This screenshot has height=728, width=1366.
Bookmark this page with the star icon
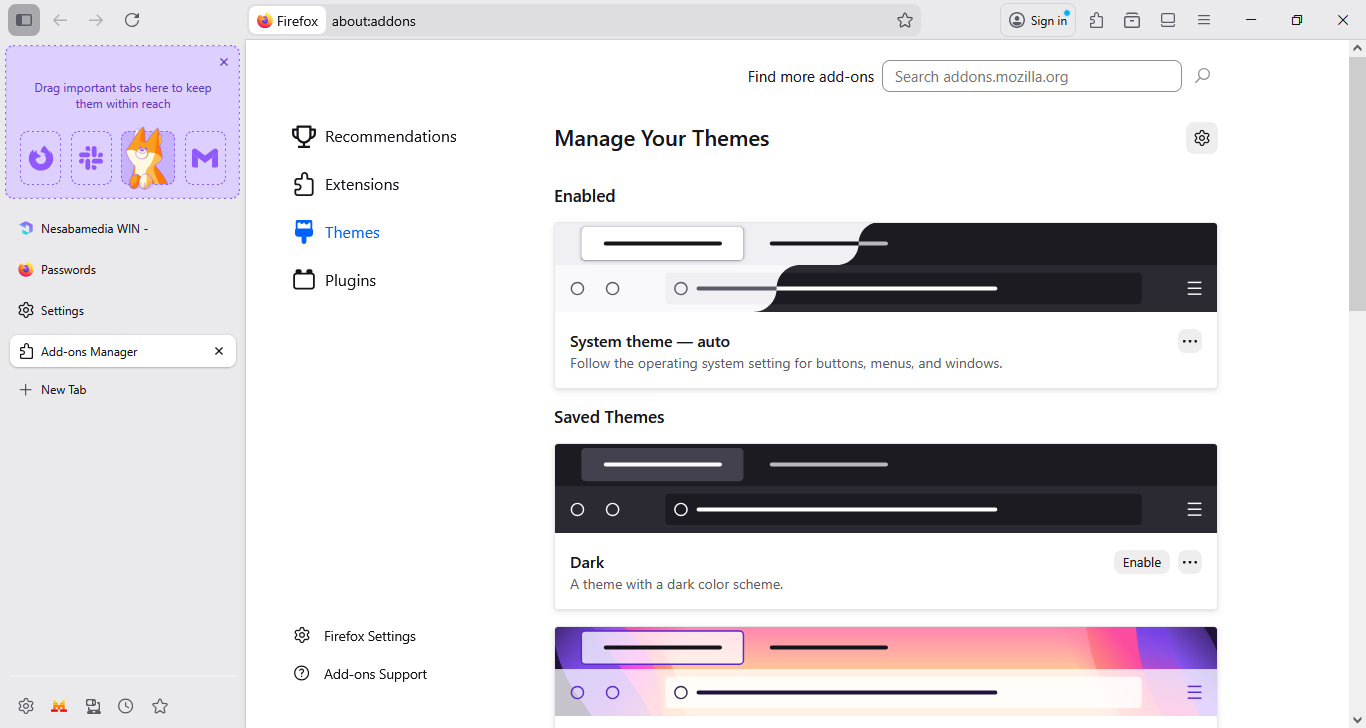coord(905,20)
